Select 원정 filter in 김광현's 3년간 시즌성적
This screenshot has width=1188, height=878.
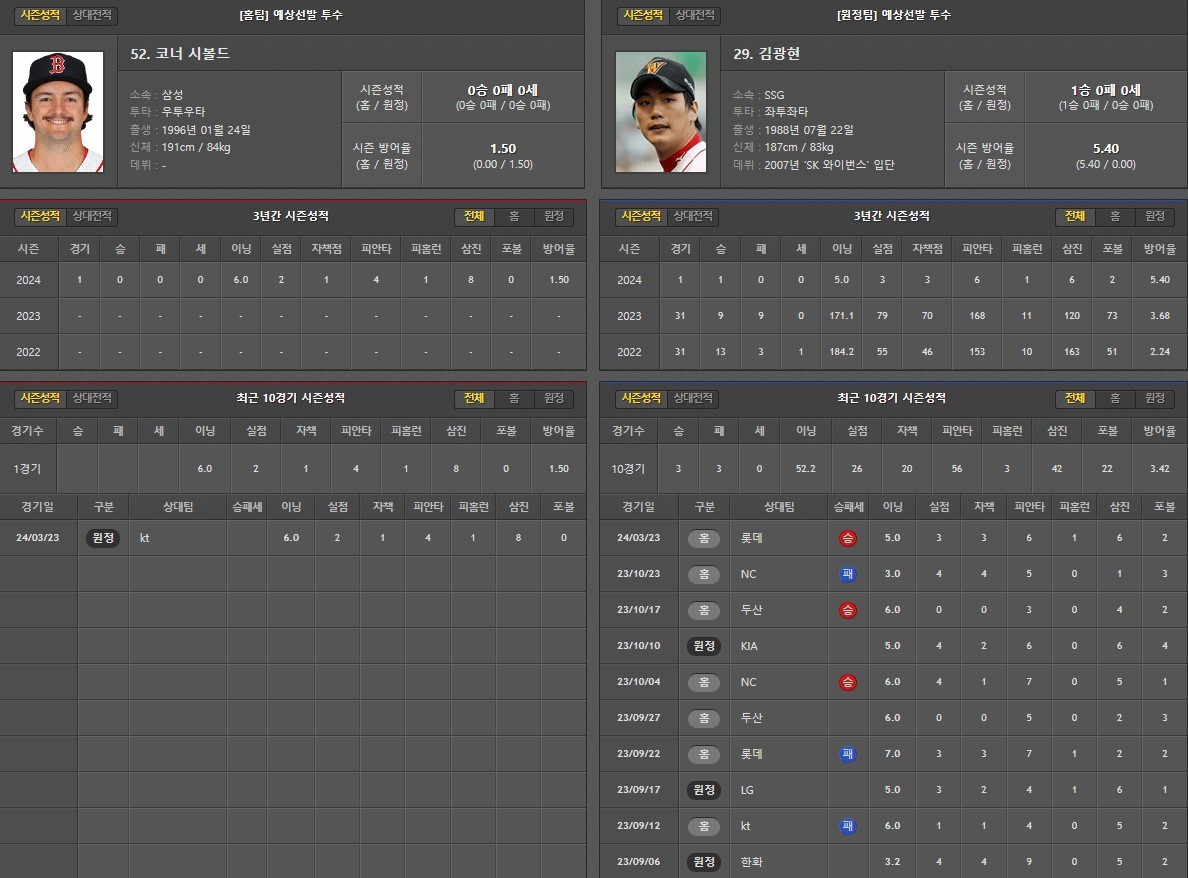pos(1155,217)
